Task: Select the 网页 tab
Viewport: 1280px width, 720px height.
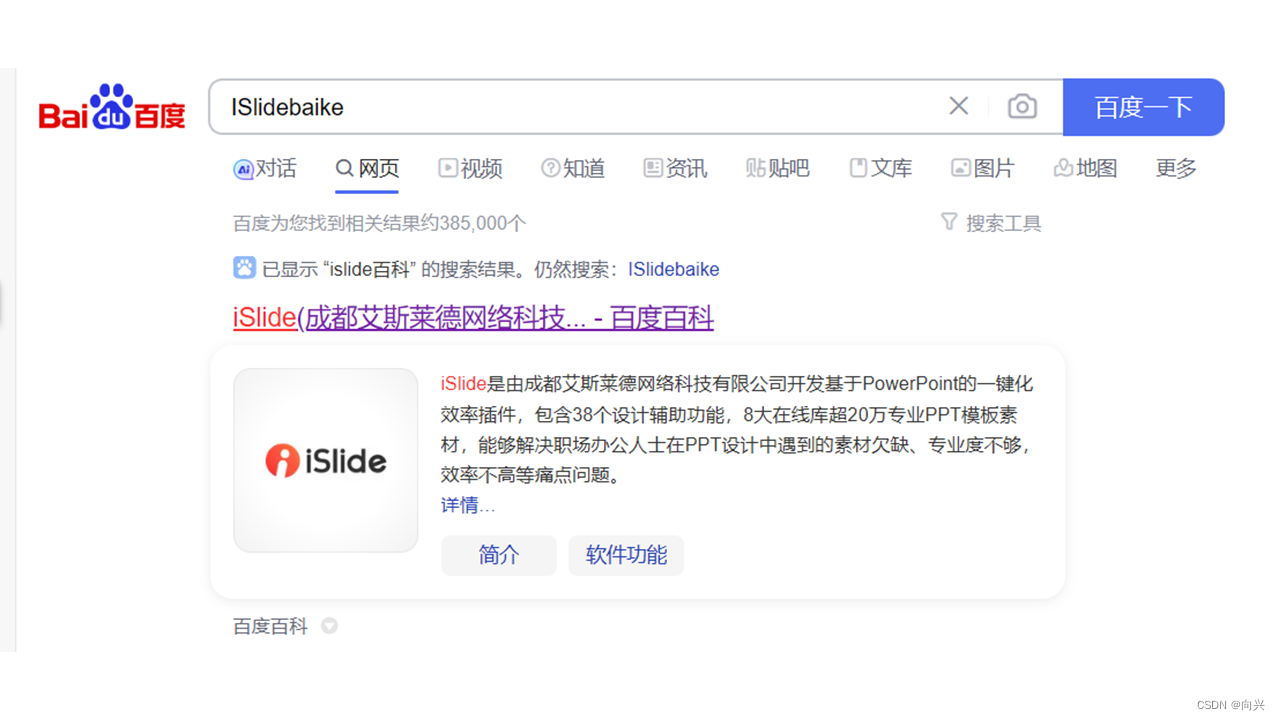Action: (x=367, y=168)
